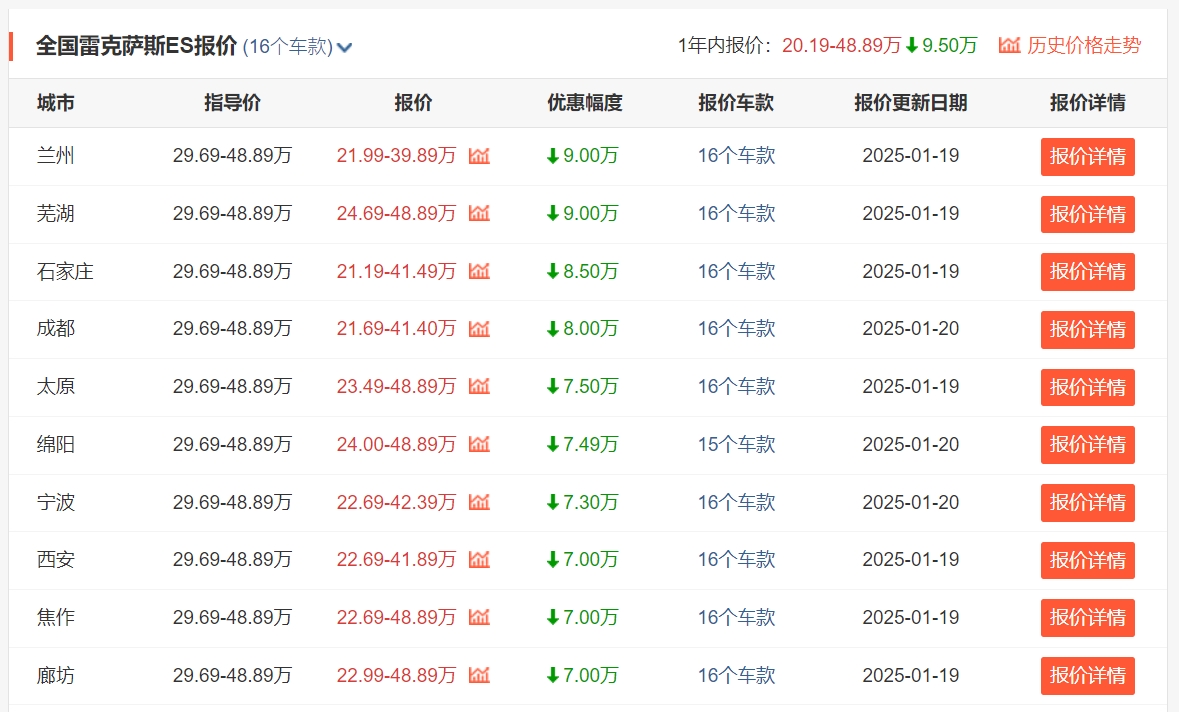
Task: Click the 21.69-41.40万 price for 成都
Action: (396, 329)
